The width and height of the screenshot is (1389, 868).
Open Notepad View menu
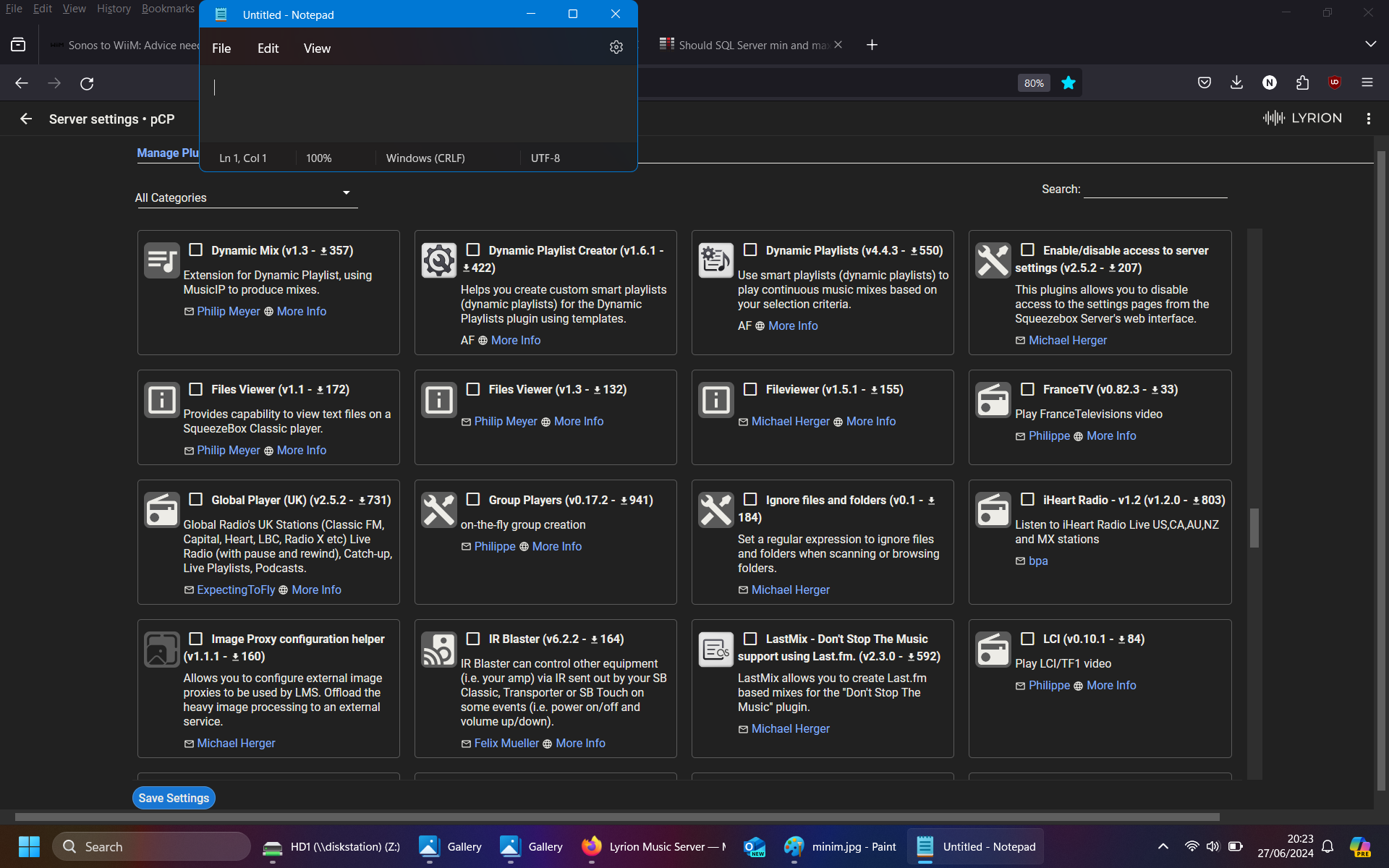tap(317, 48)
